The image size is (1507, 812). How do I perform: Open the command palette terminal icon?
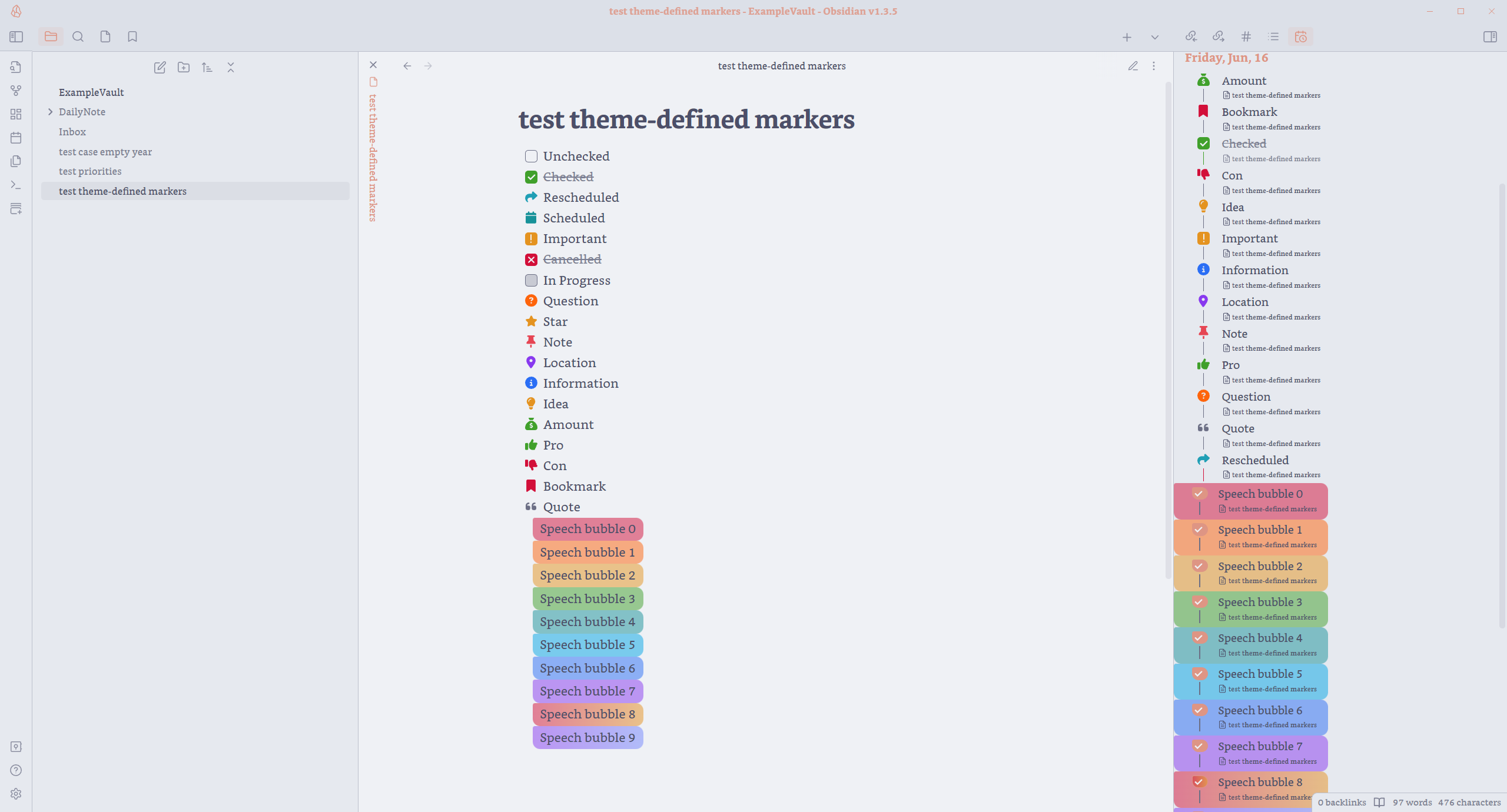[16, 184]
